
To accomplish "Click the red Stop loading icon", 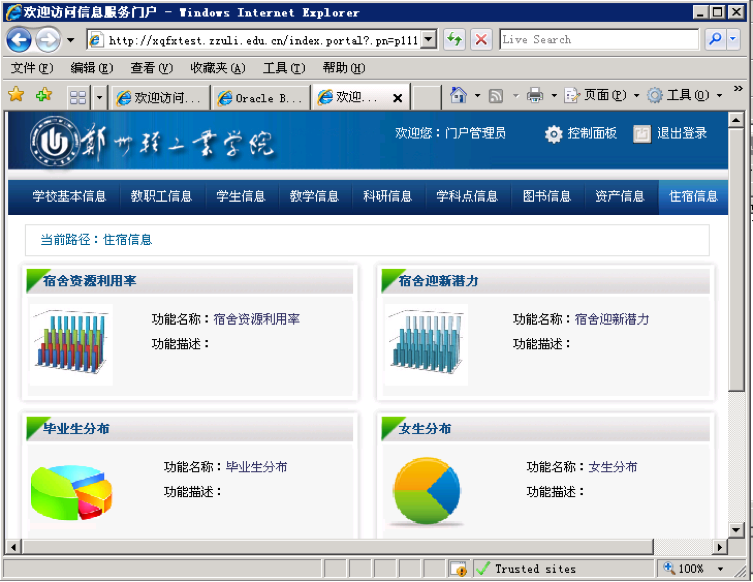I will (481, 39).
